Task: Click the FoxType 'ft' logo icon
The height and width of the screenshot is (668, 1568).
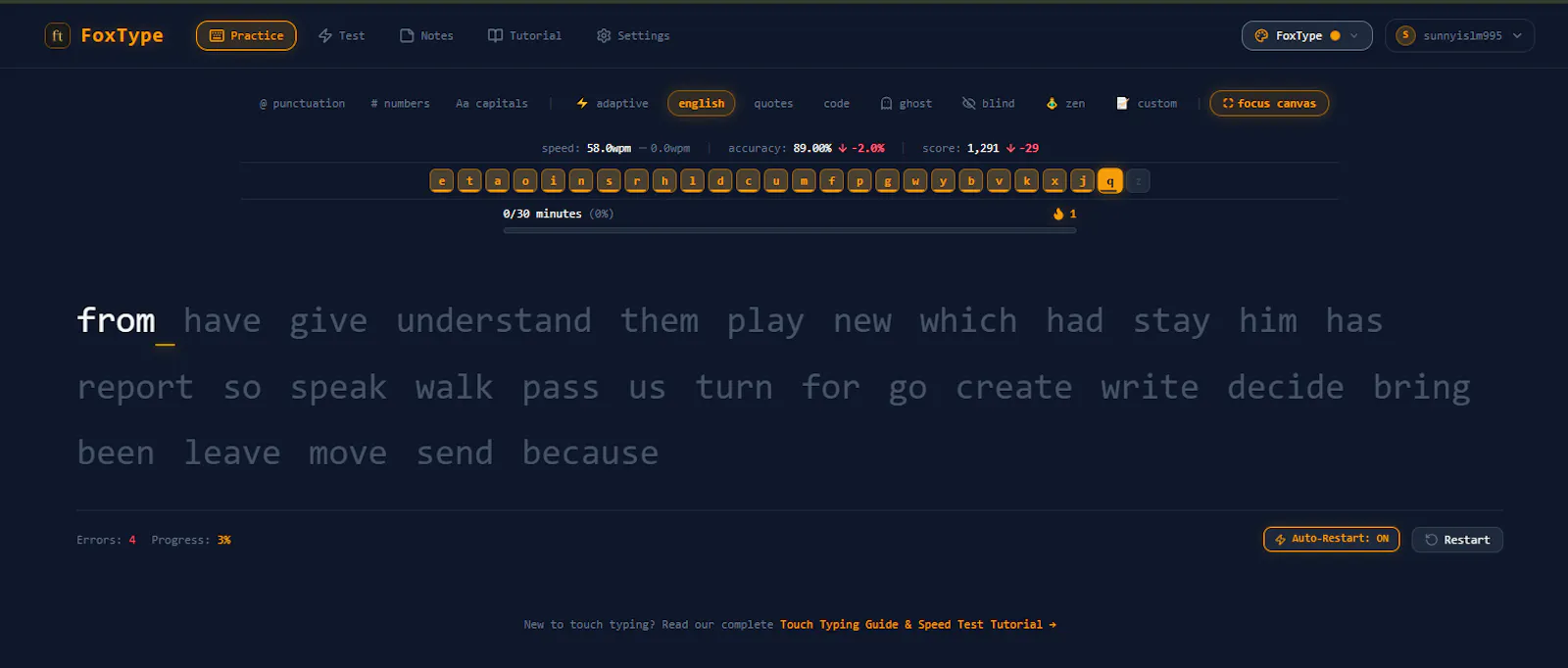Action: (57, 36)
